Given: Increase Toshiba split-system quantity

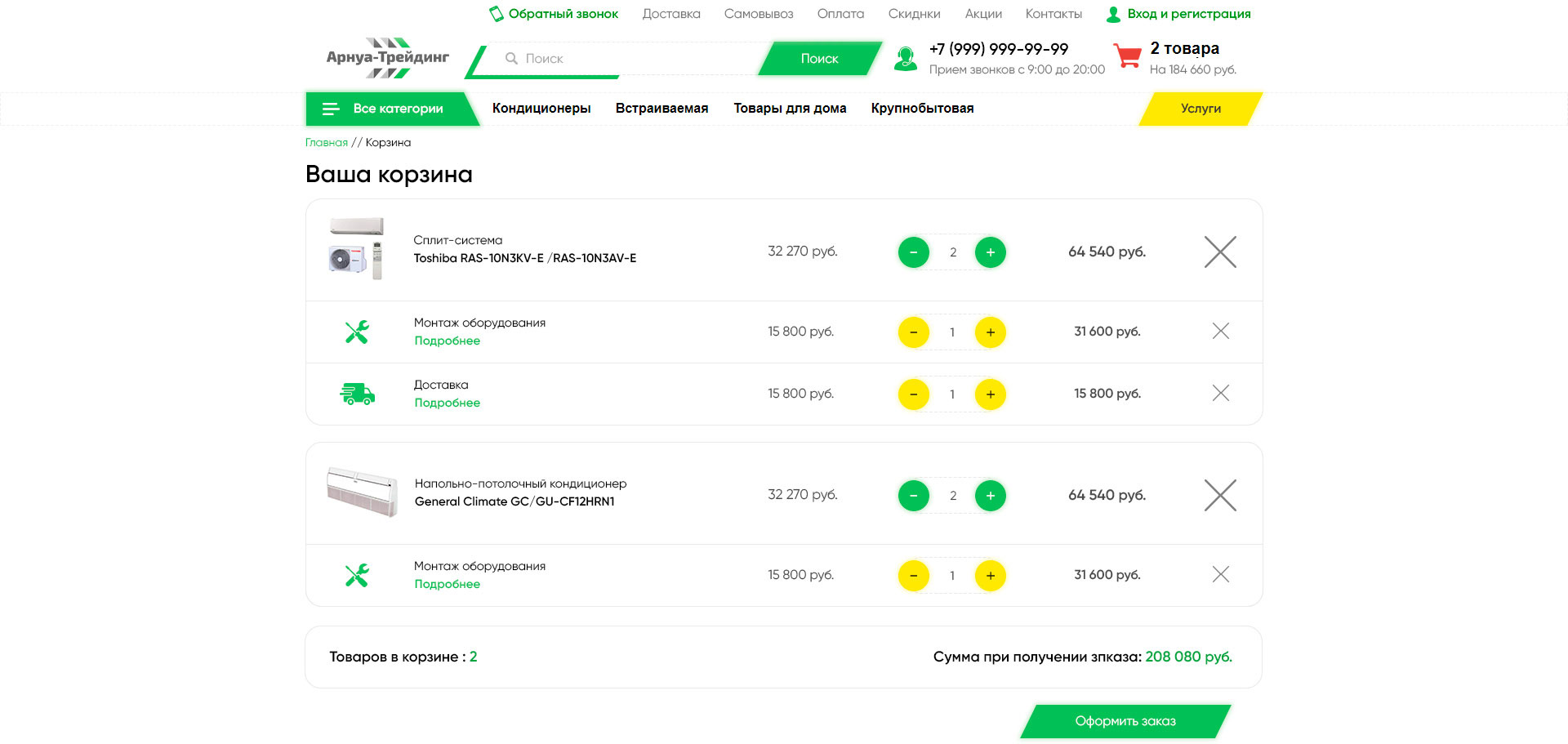Looking at the screenshot, I should click(x=990, y=252).
